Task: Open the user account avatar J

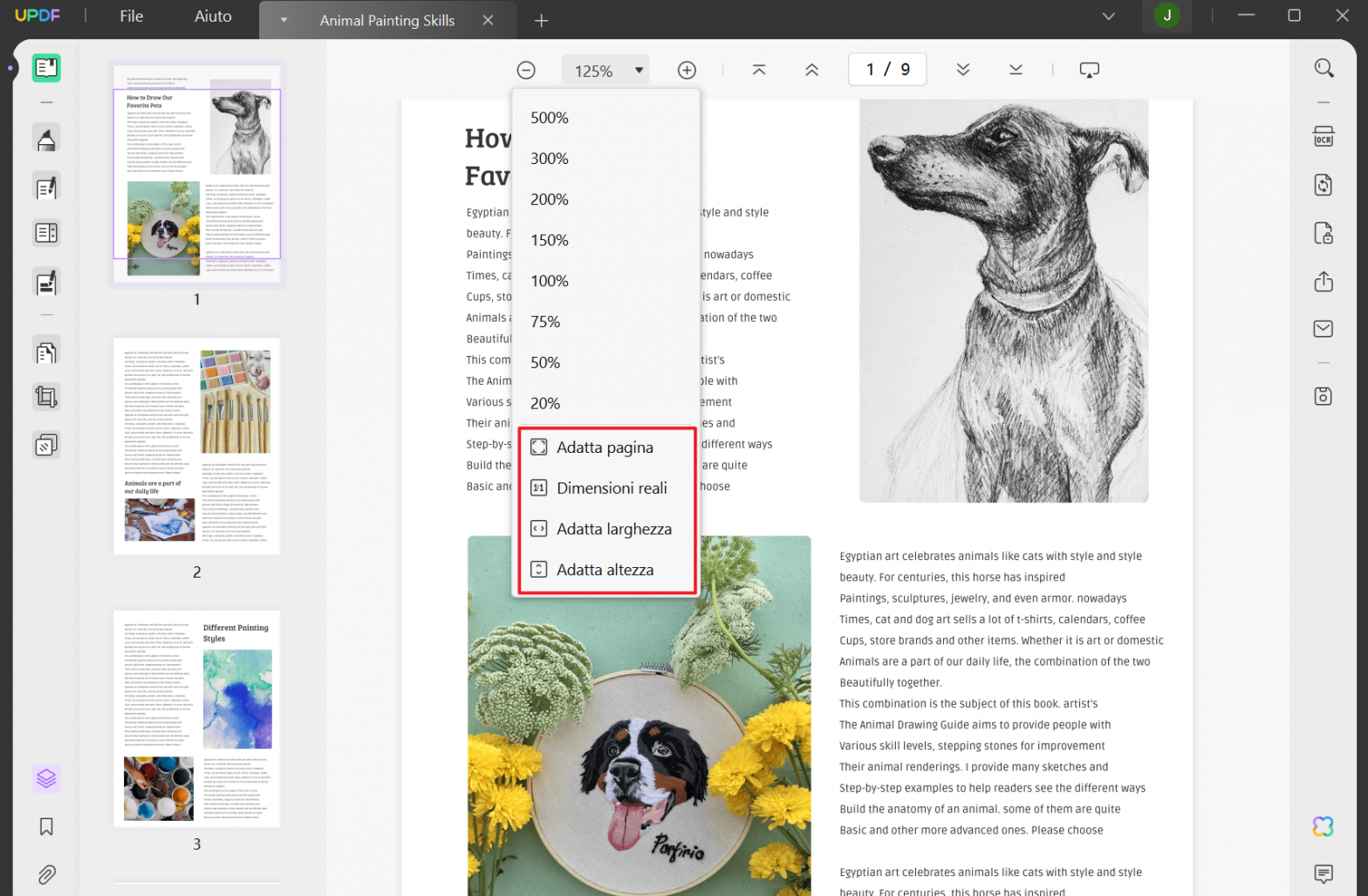Action: click(1166, 16)
